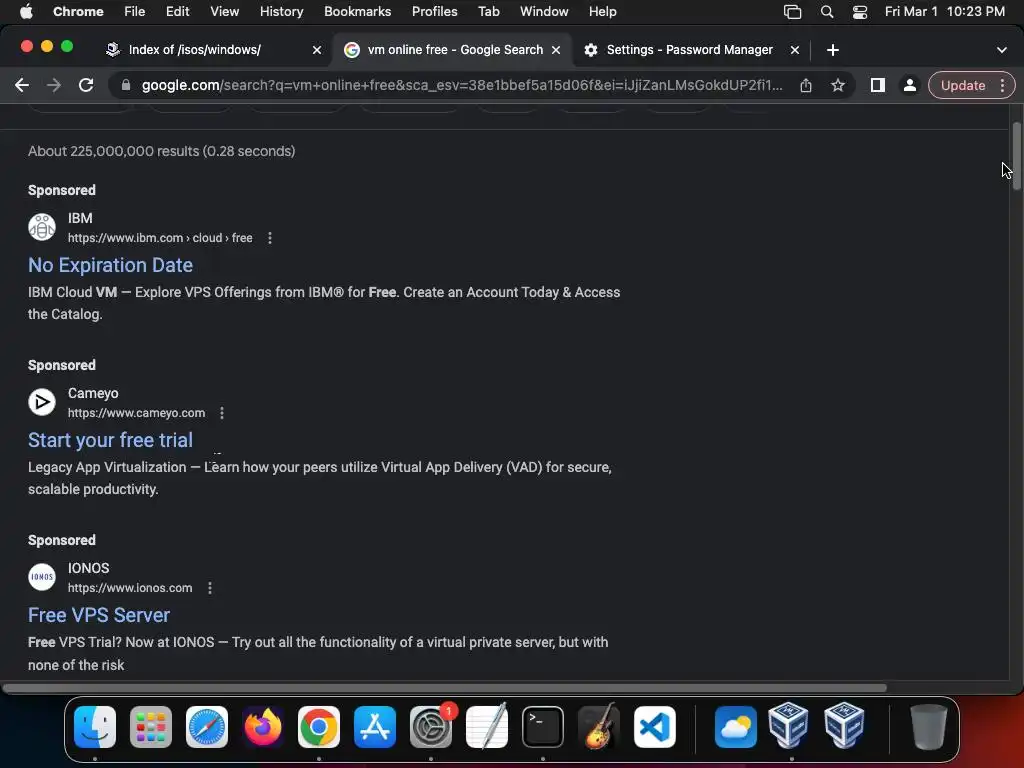This screenshot has width=1024, height=768.
Task: Open Chrome profile avatar menu
Action: (909, 85)
